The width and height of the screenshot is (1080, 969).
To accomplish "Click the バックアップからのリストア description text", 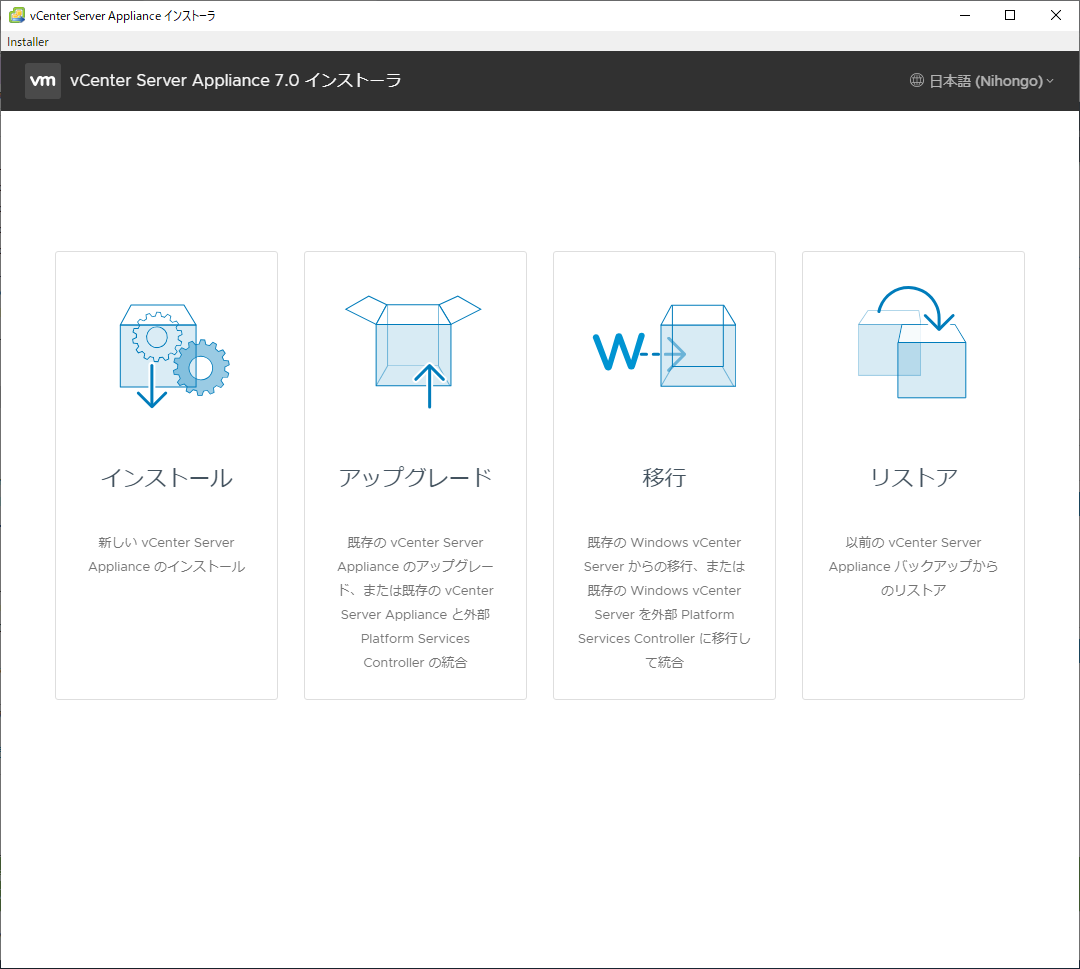I will (x=913, y=566).
